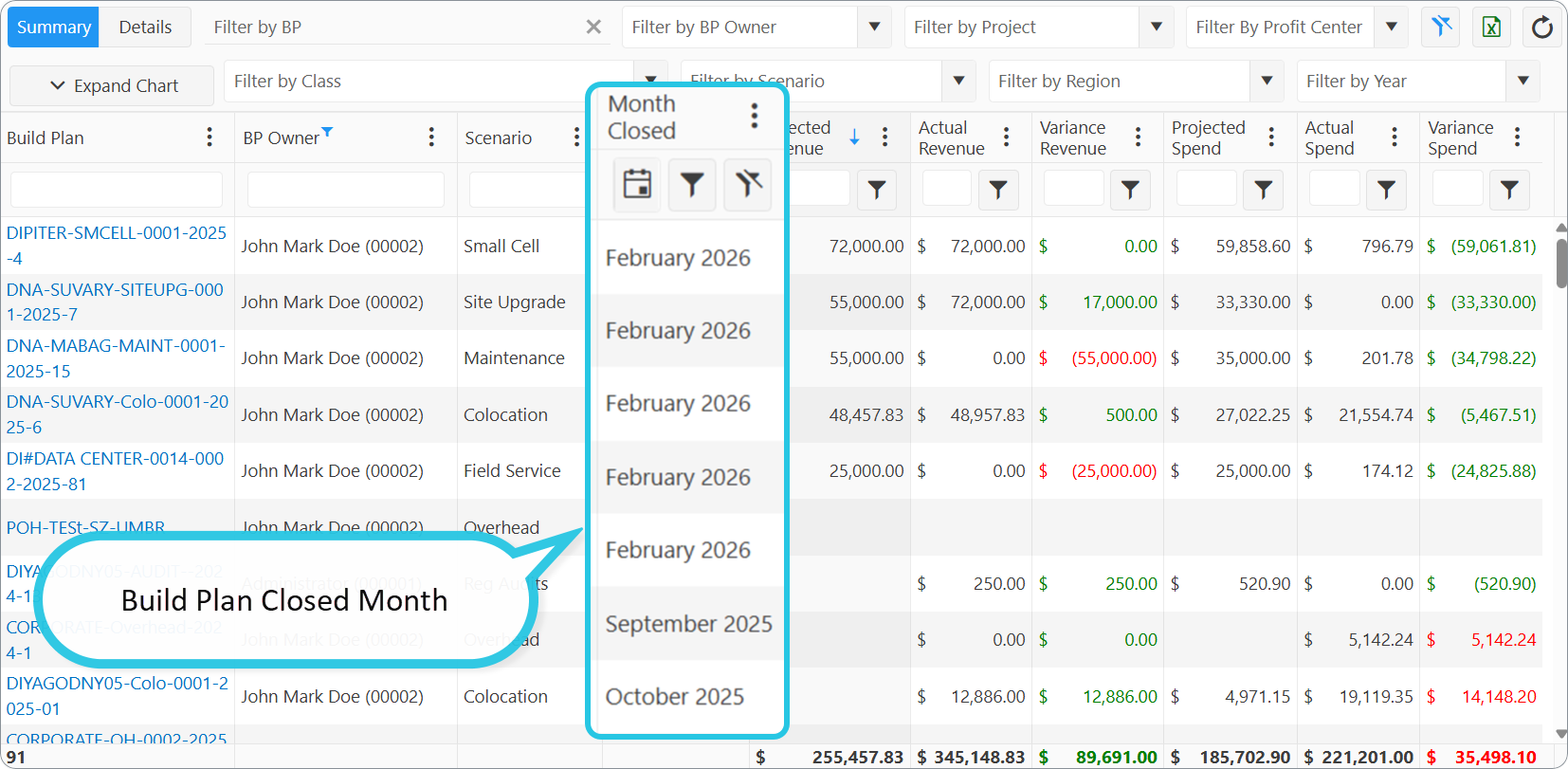Click the refresh icon
This screenshot has height=769, width=1568.
[x=1542, y=27]
